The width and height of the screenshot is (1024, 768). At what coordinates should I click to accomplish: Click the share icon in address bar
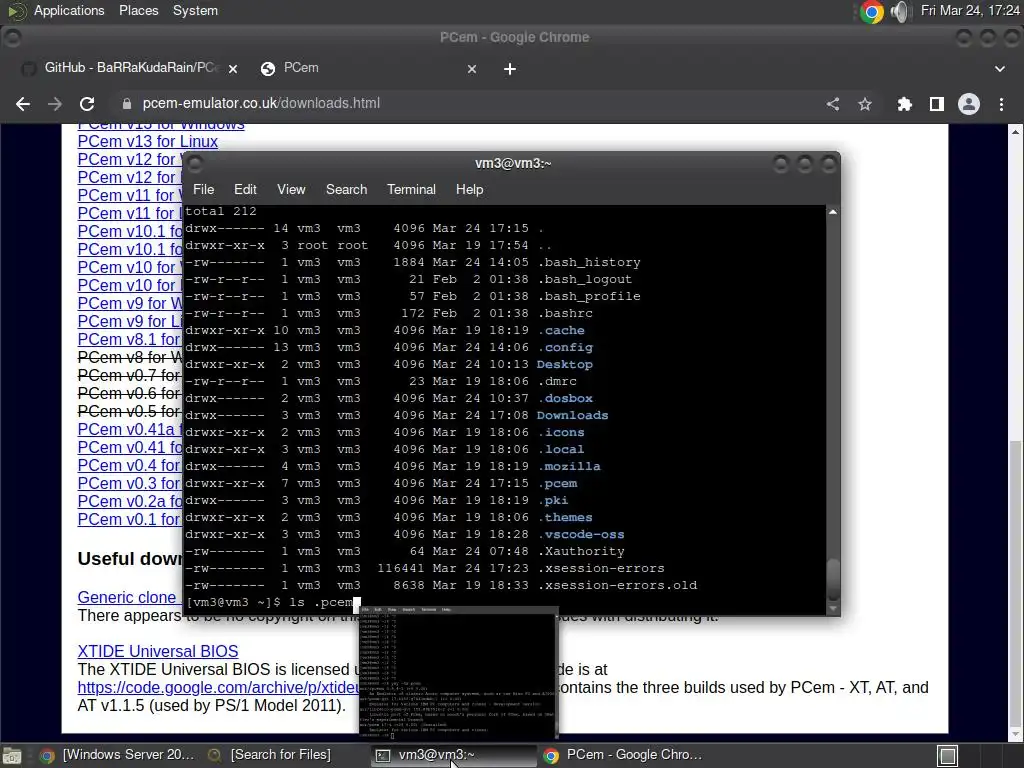click(833, 104)
